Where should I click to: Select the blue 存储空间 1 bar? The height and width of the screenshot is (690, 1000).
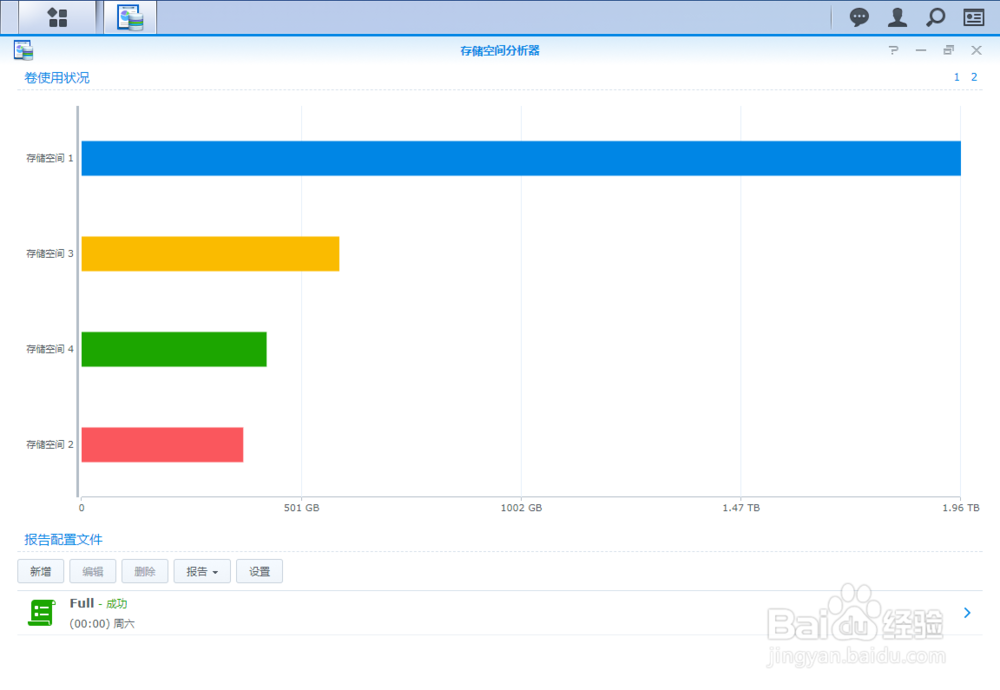tap(521, 158)
